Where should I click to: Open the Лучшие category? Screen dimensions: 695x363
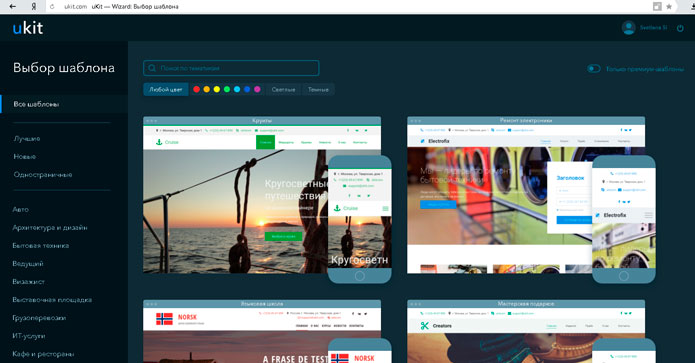[x=27, y=139]
